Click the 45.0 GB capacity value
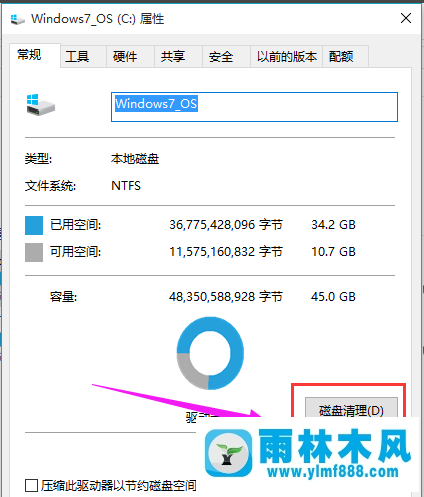 pyautogui.click(x=333, y=297)
